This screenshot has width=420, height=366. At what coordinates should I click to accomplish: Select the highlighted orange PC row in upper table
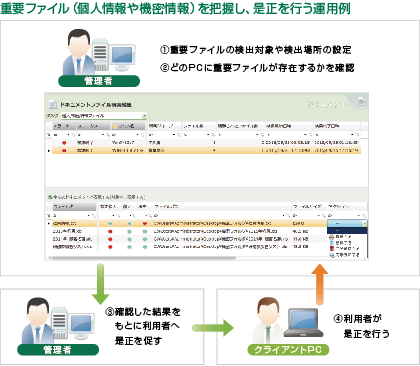click(206, 151)
